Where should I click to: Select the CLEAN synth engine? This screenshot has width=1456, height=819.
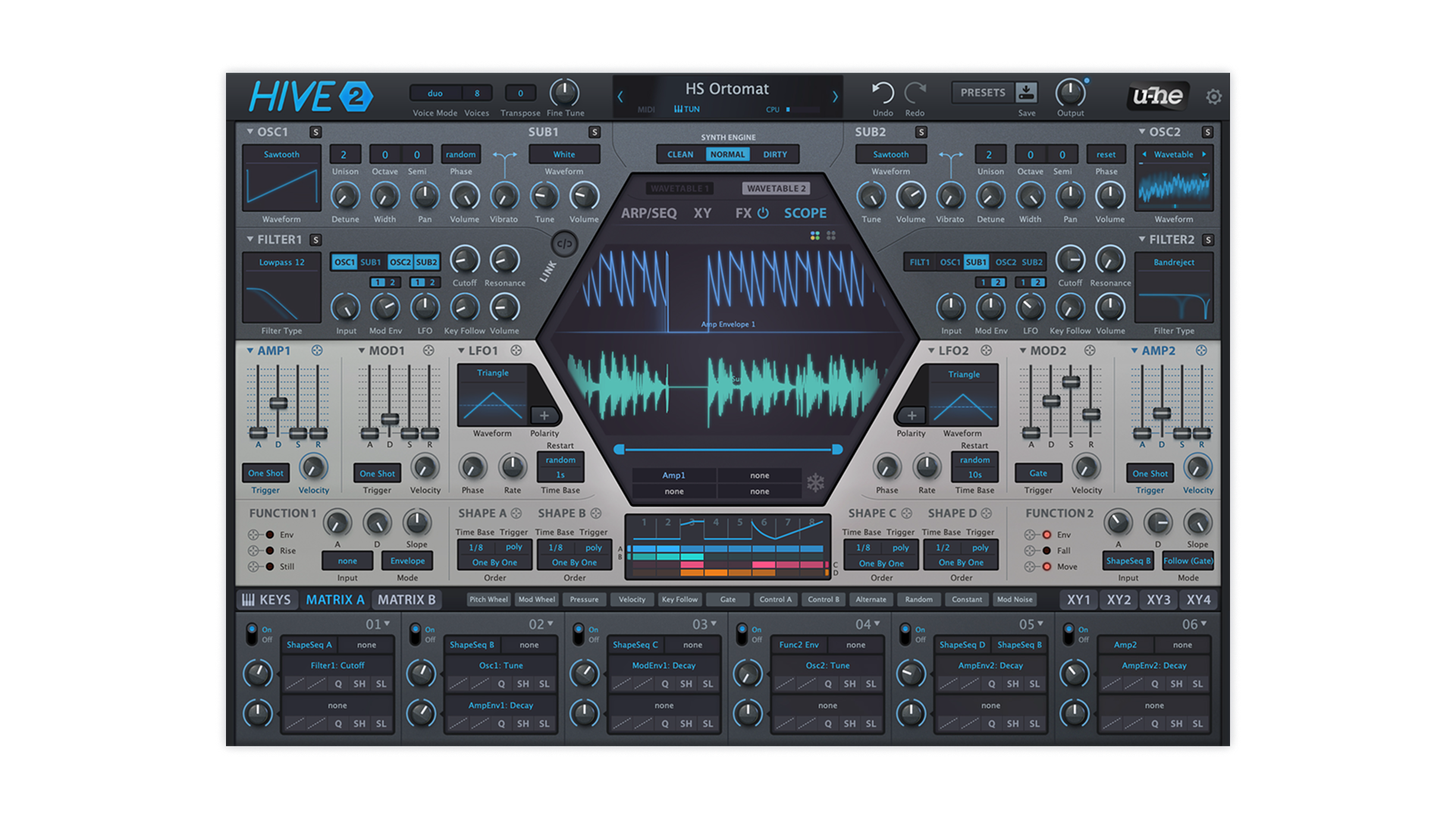click(x=680, y=155)
